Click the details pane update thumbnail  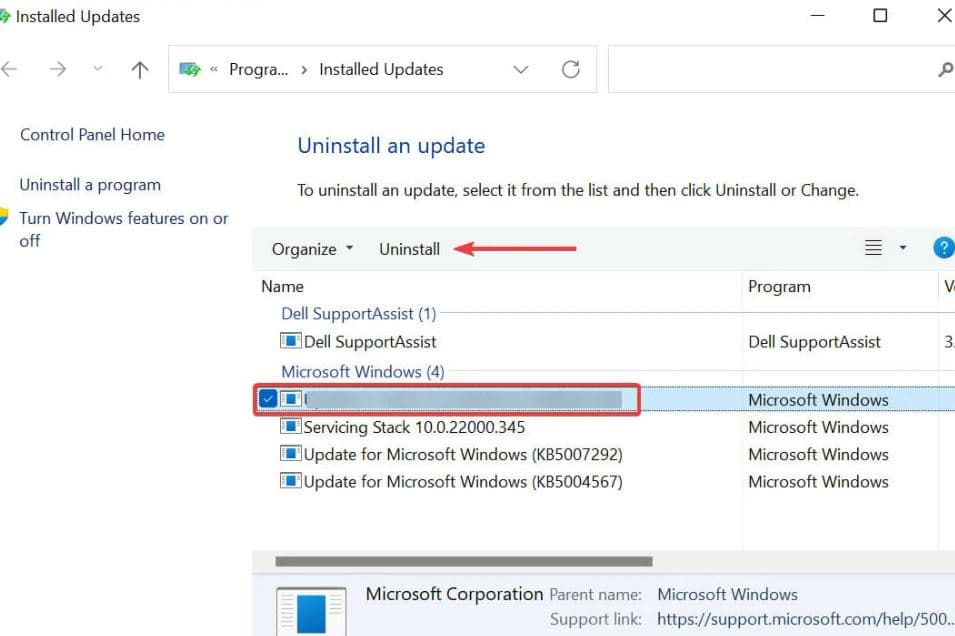[311, 612]
